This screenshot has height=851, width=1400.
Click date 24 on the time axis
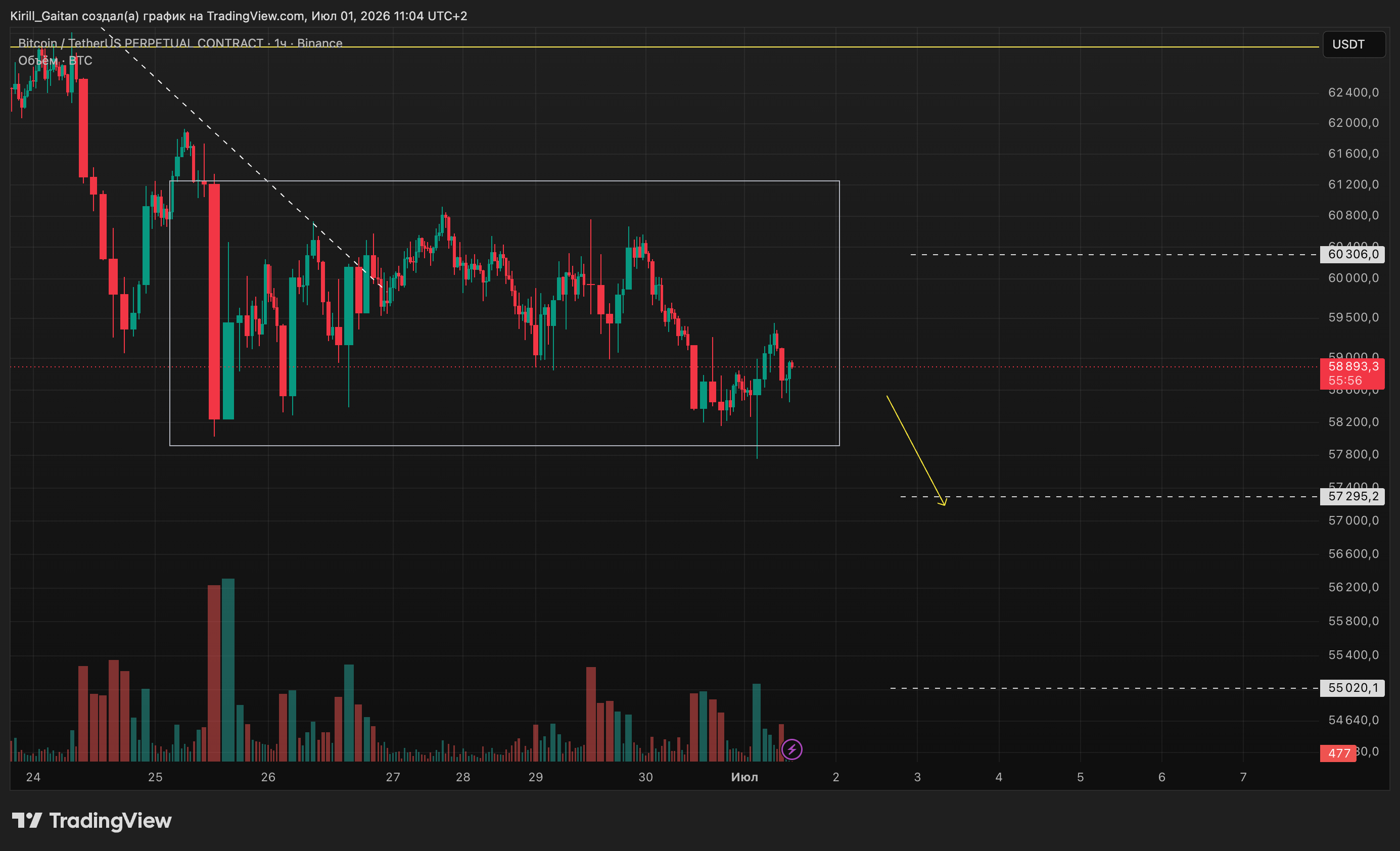point(33,777)
